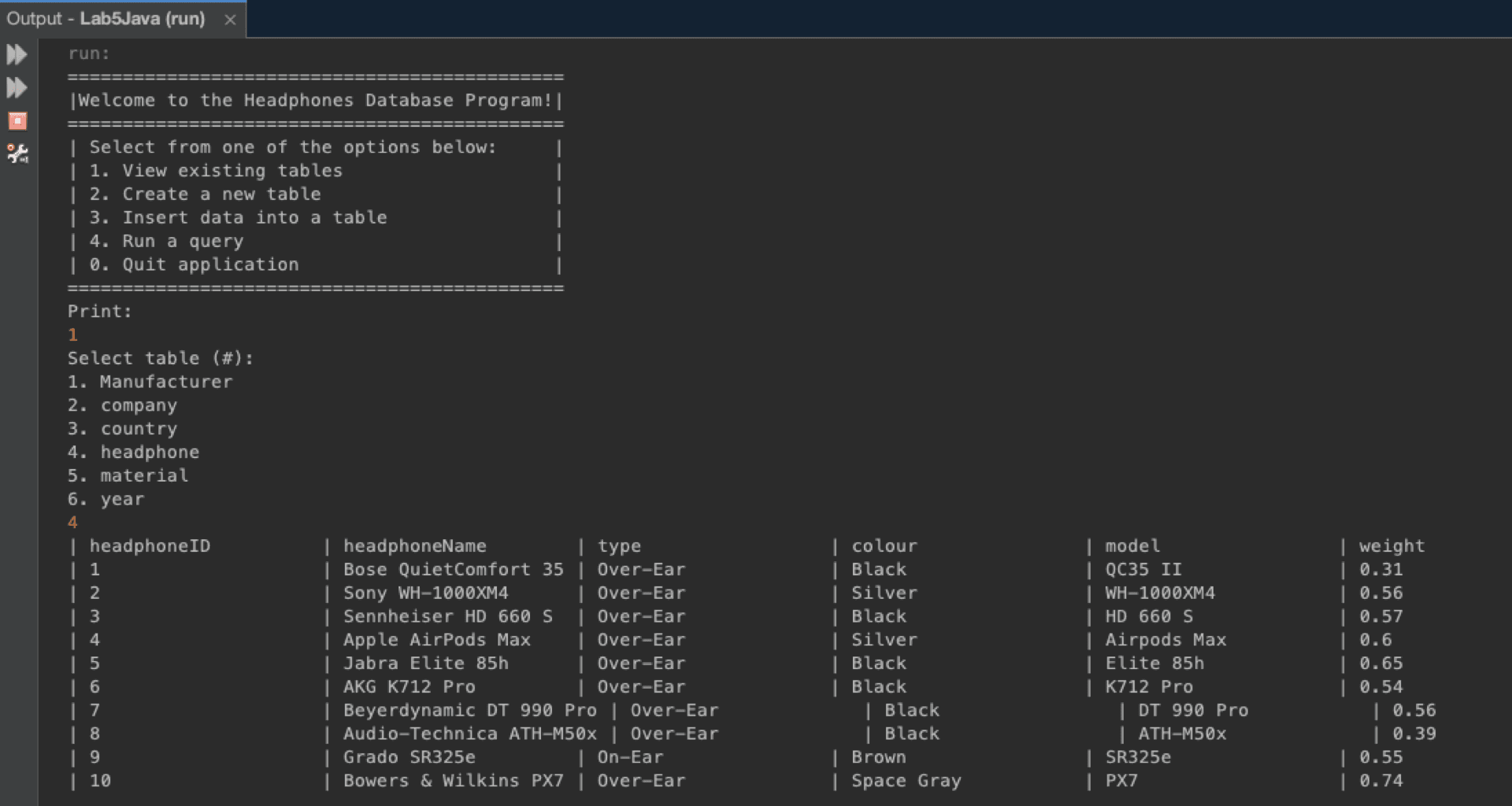Select the second fast-forward icon in the sidebar
Screen dimensions: 1512x806
pos(17,87)
